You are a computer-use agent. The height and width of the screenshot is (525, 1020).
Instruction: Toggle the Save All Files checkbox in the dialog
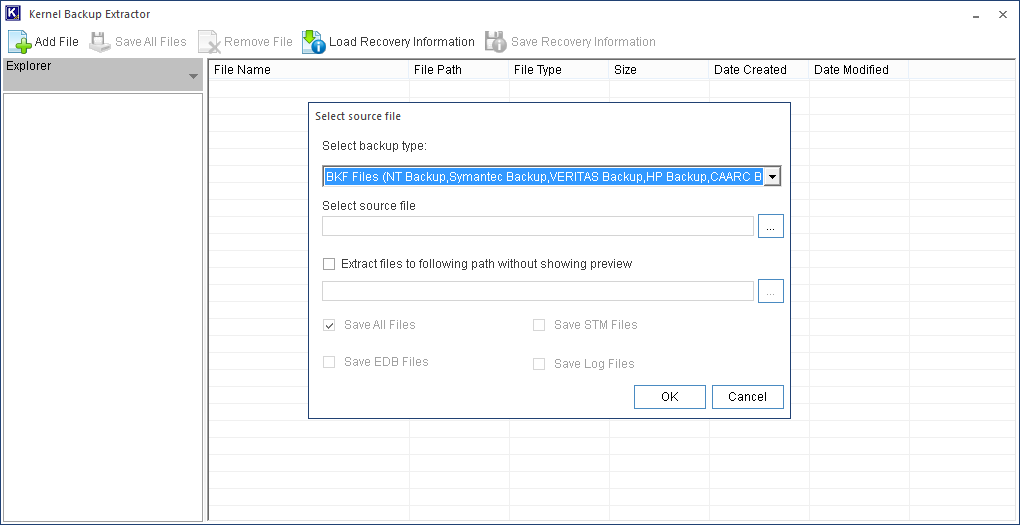click(329, 325)
